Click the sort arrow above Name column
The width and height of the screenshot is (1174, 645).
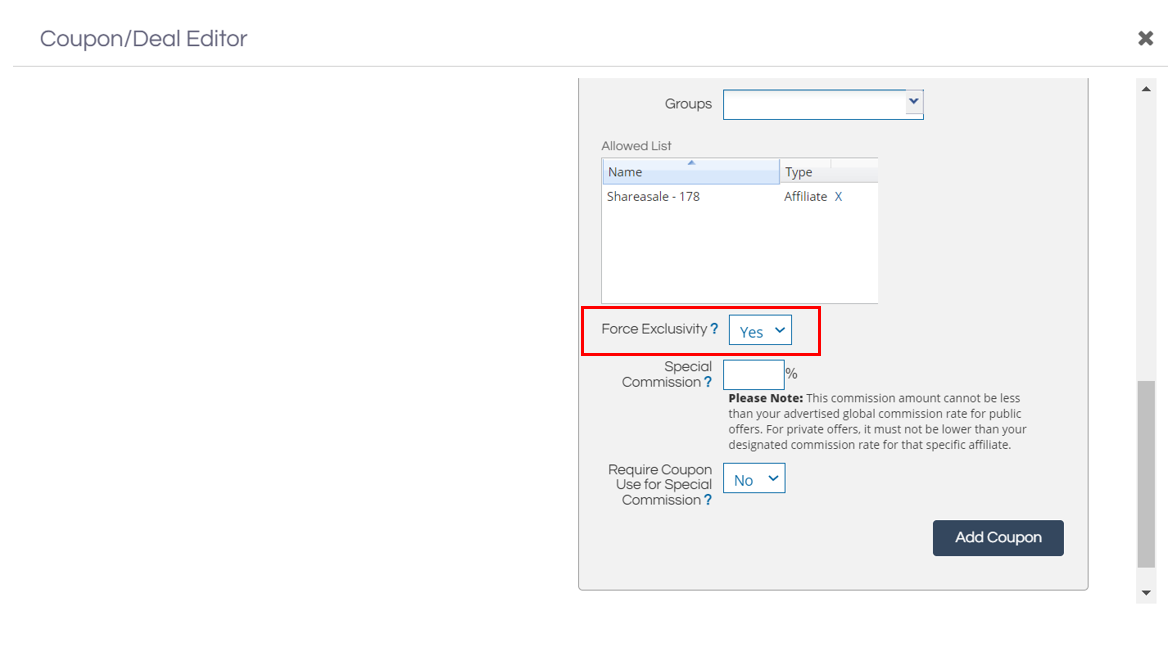(691, 162)
